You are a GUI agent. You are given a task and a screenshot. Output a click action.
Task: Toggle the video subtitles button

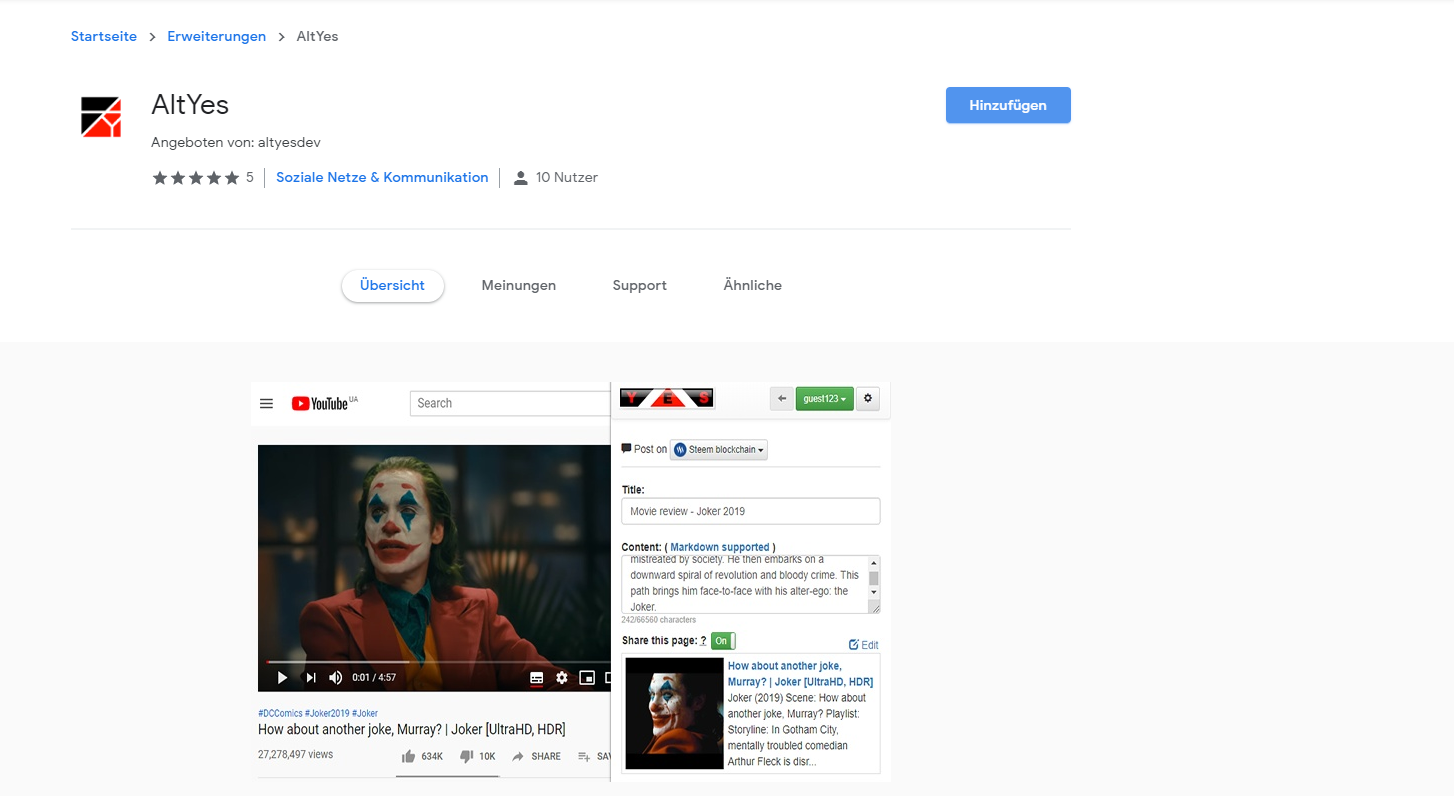(x=537, y=678)
